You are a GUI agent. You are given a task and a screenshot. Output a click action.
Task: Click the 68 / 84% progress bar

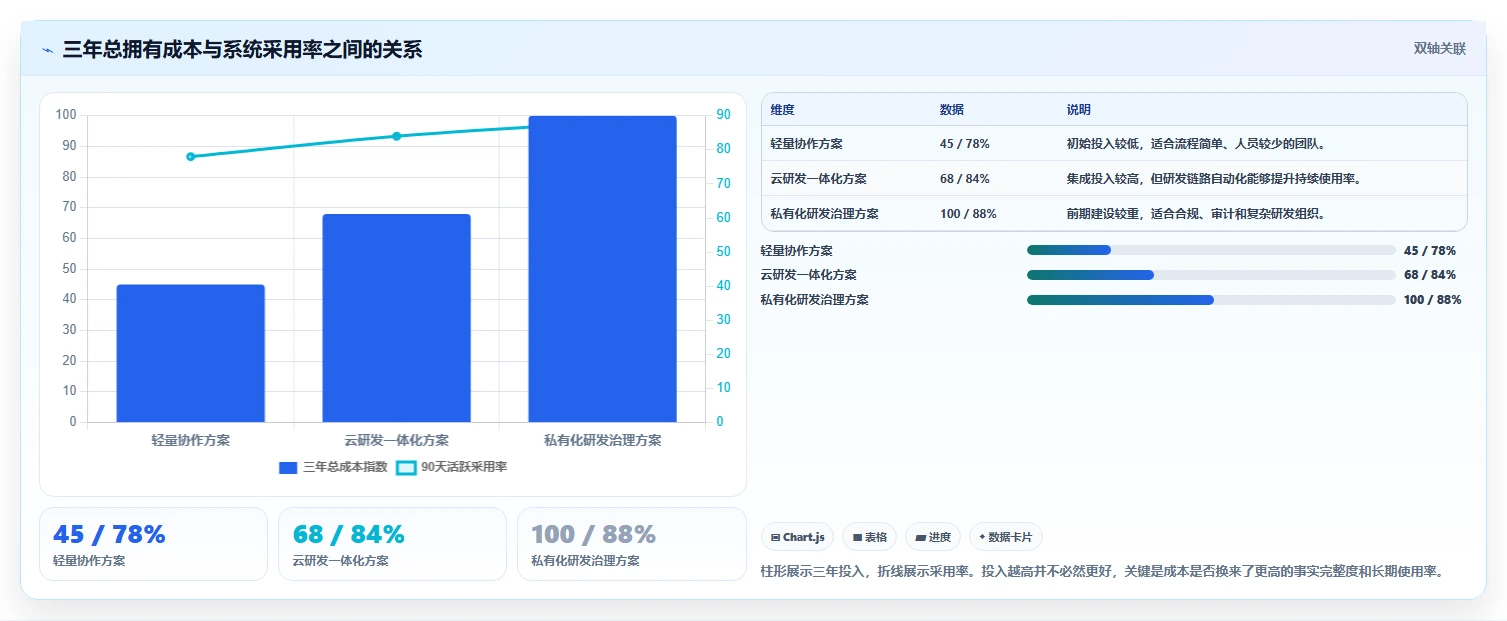click(1211, 275)
